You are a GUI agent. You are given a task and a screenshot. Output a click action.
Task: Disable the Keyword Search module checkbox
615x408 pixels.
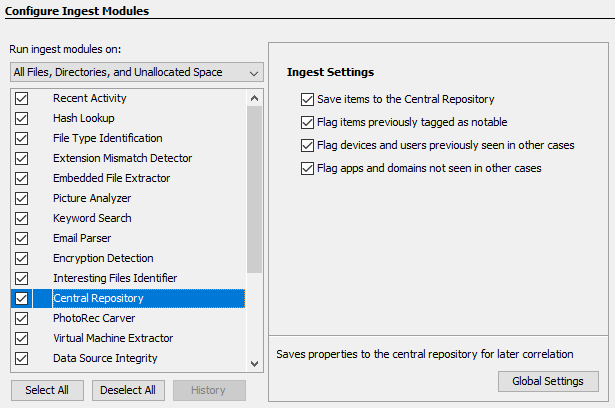21,219
